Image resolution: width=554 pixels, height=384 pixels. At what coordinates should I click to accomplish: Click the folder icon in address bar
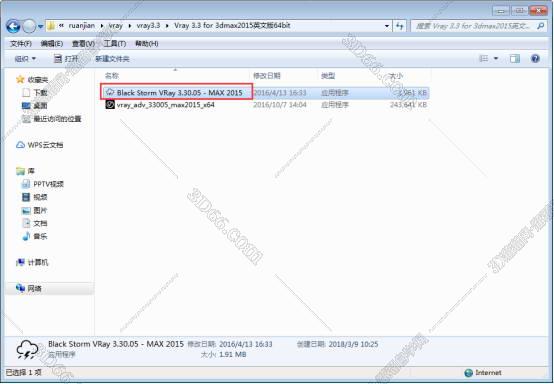tap(51, 26)
